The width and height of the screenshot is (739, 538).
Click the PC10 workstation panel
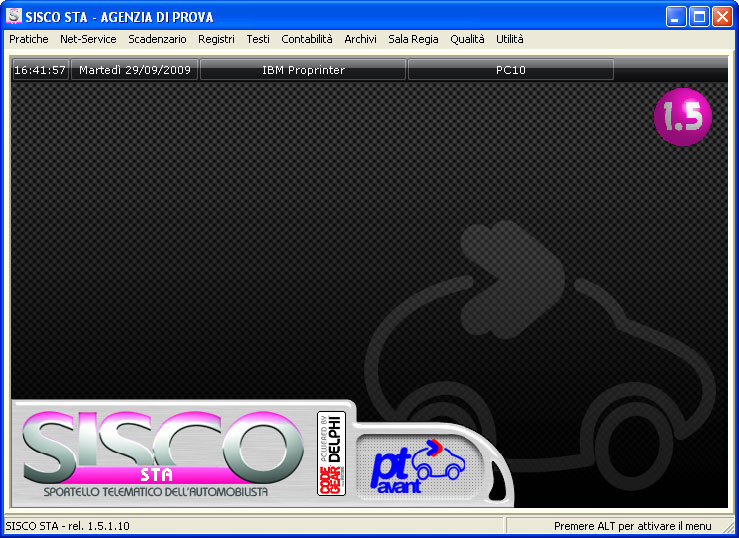click(510, 70)
